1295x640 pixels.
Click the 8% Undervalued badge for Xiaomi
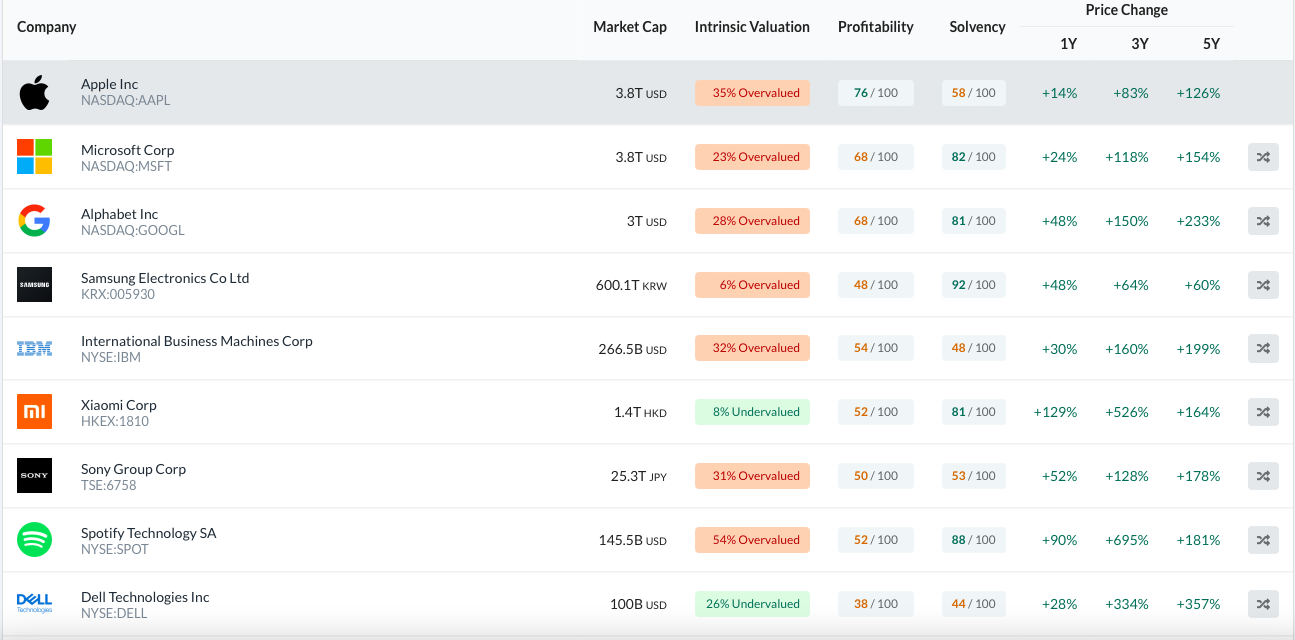(752, 412)
